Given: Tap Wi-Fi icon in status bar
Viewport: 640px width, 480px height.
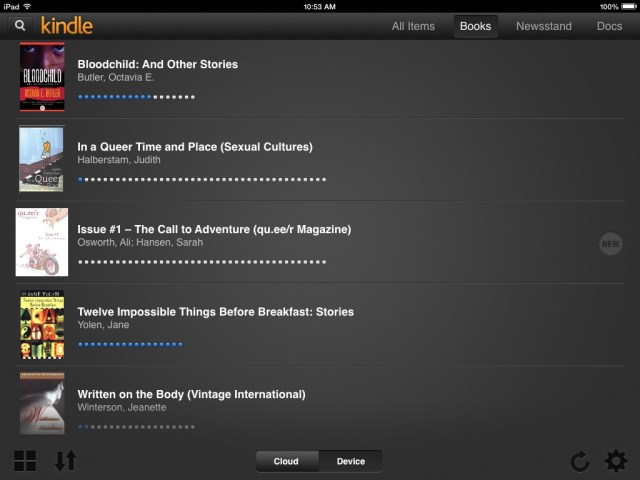Looking at the screenshot, I should 27,7.
